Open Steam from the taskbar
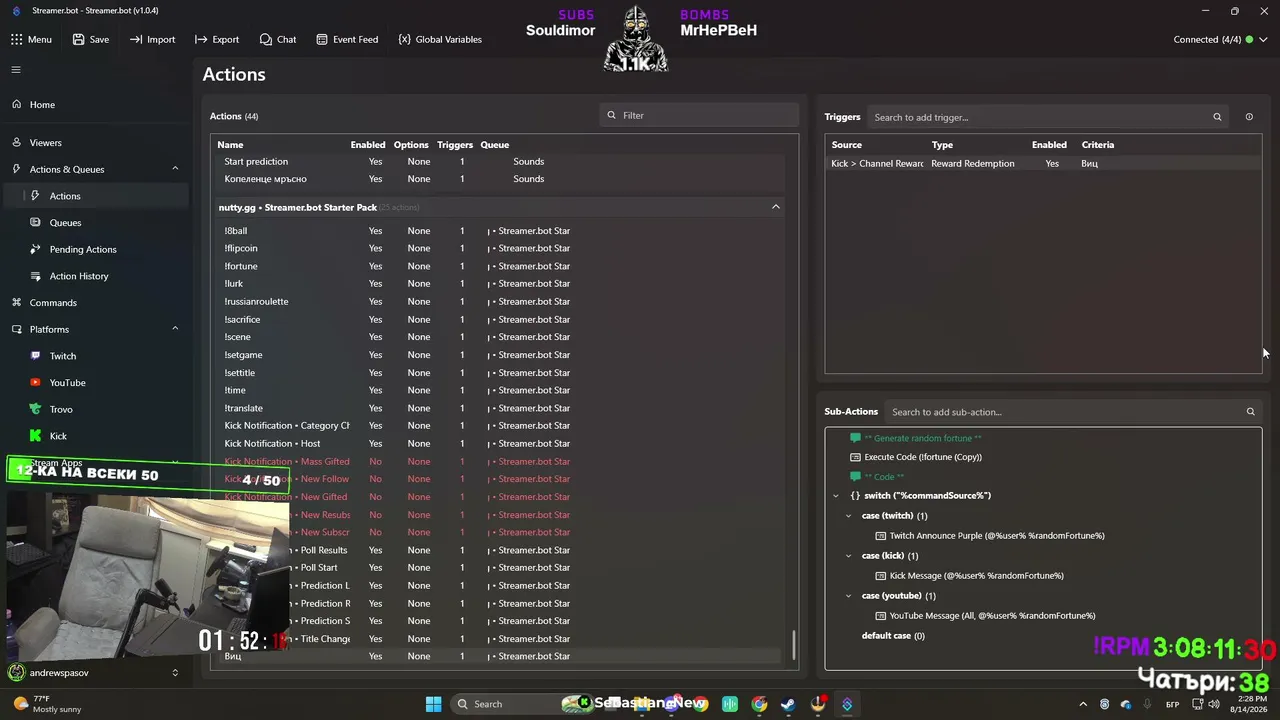 [789, 704]
